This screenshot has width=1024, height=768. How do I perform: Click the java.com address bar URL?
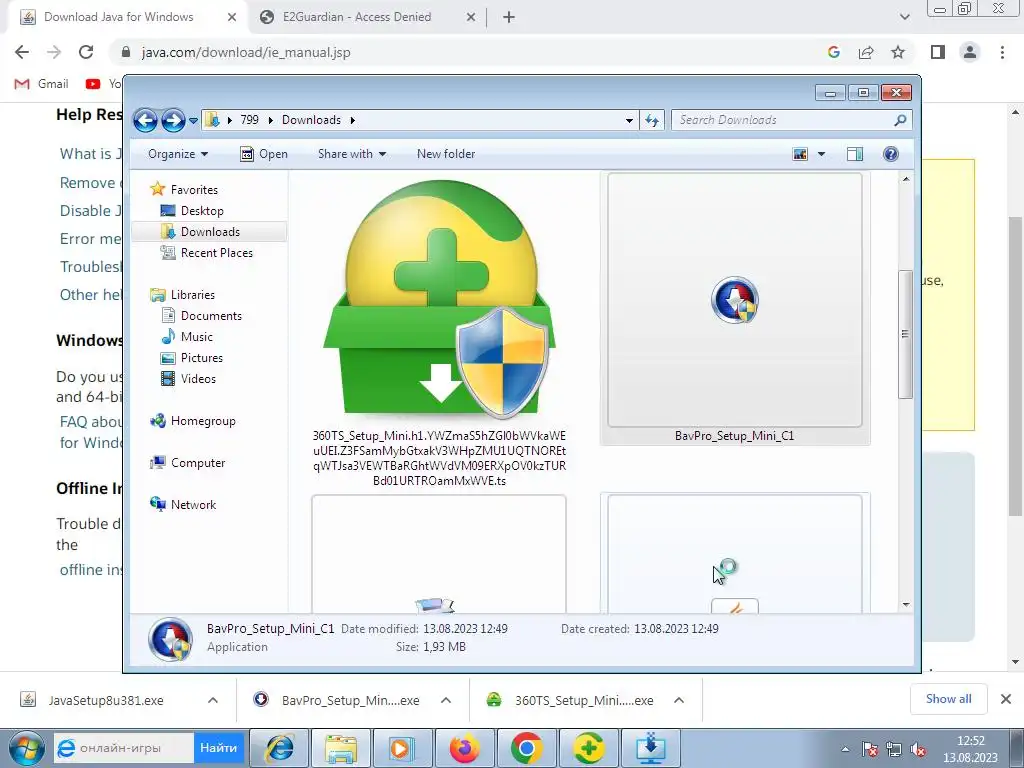246,52
